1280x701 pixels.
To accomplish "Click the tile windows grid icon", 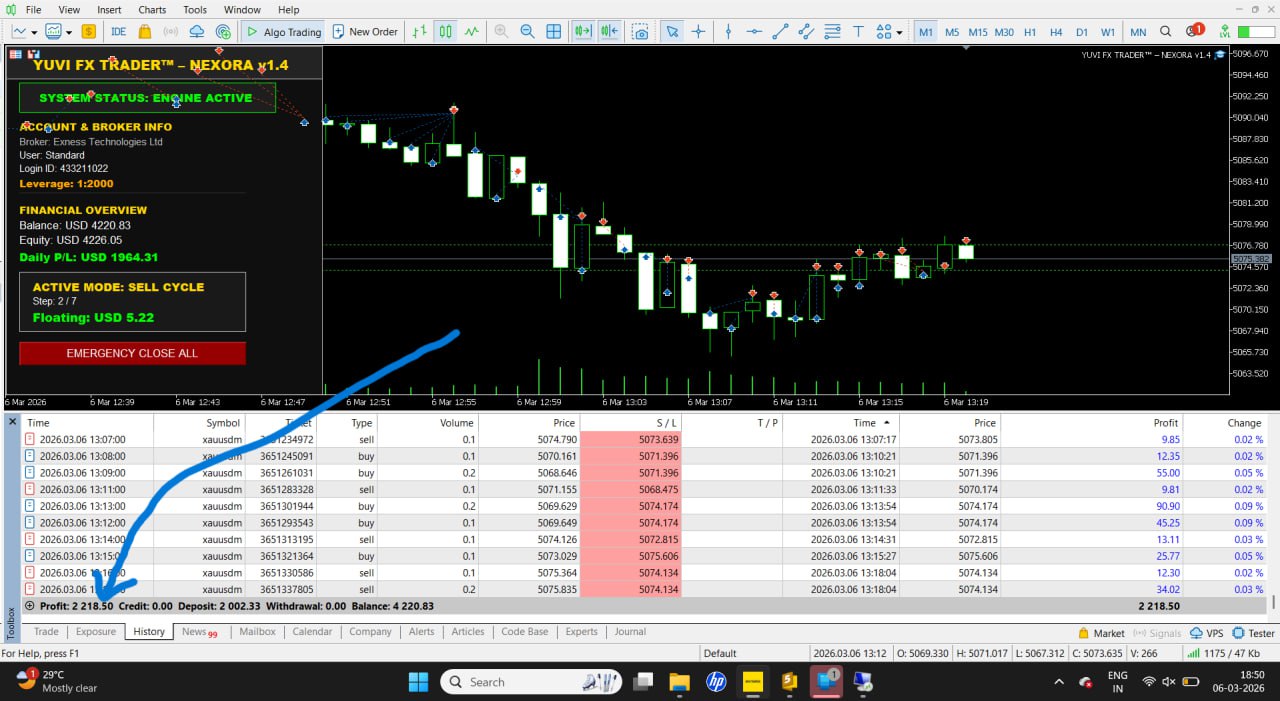I will coord(553,32).
